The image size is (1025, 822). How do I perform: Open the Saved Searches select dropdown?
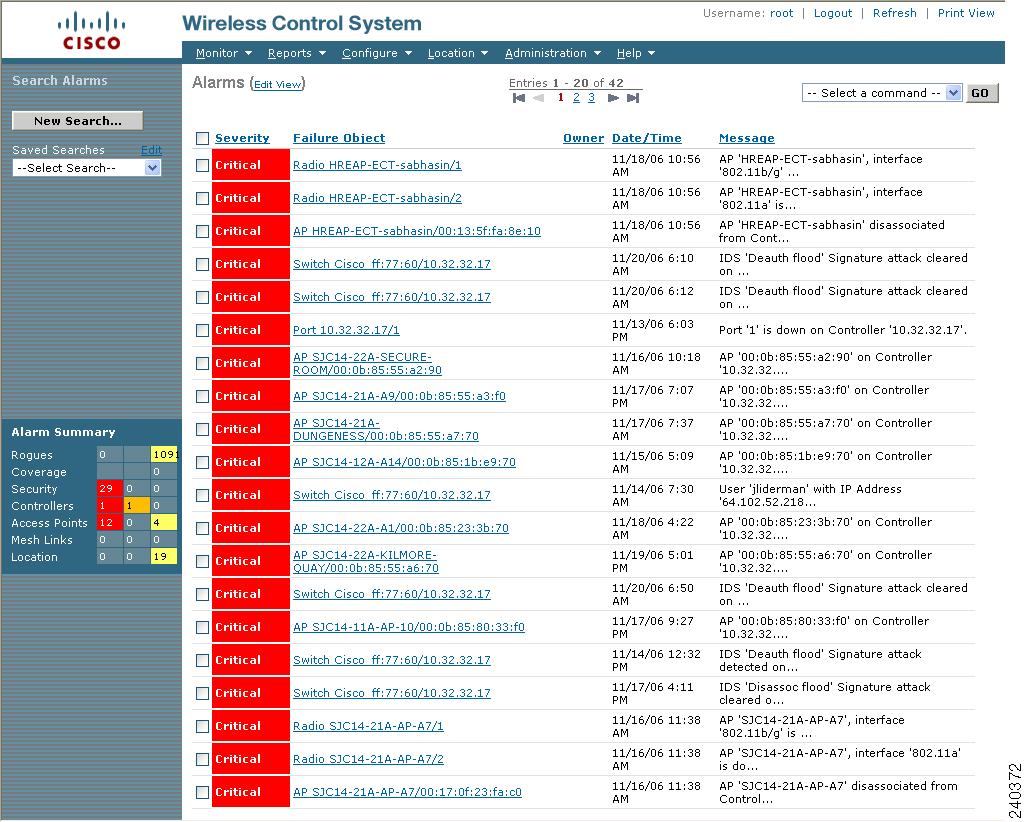pyautogui.click(x=86, y=168)
